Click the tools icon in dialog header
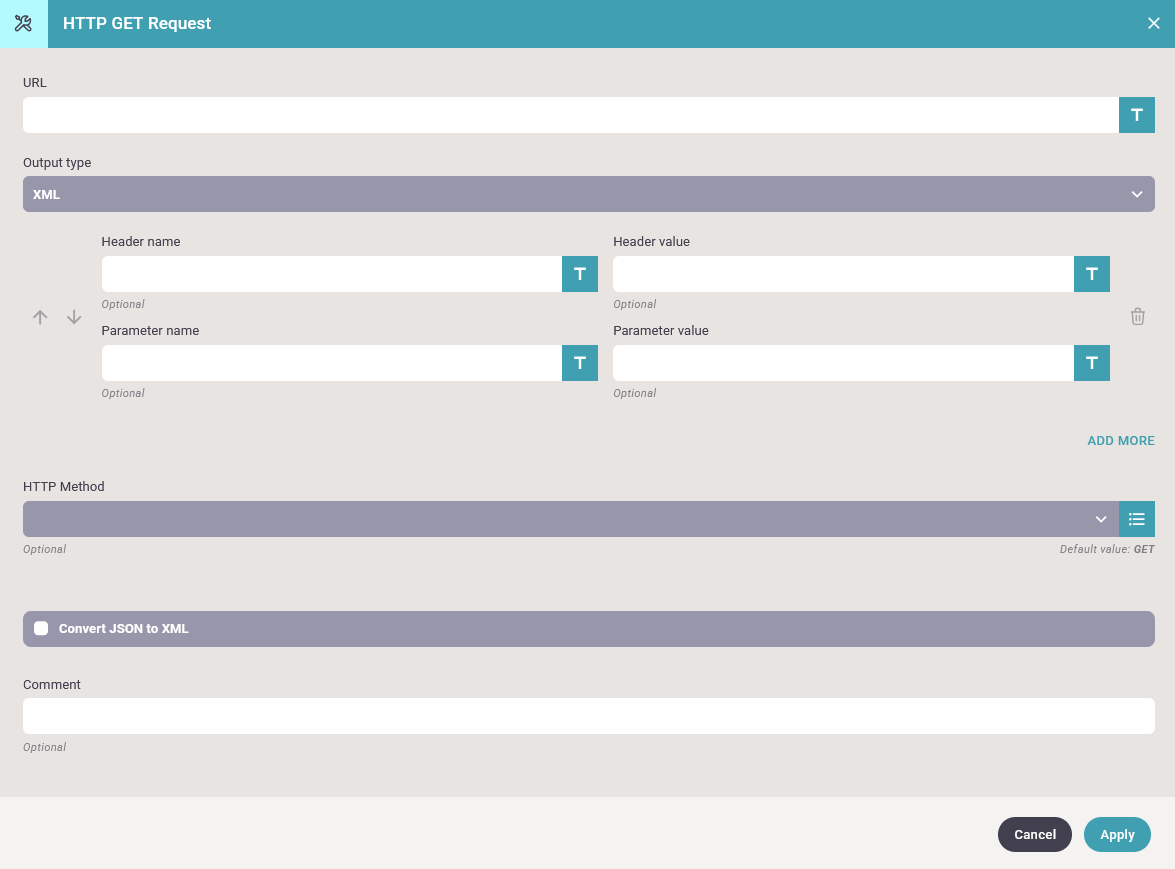This screenshot has width=1175, height=869. point(23,23)
